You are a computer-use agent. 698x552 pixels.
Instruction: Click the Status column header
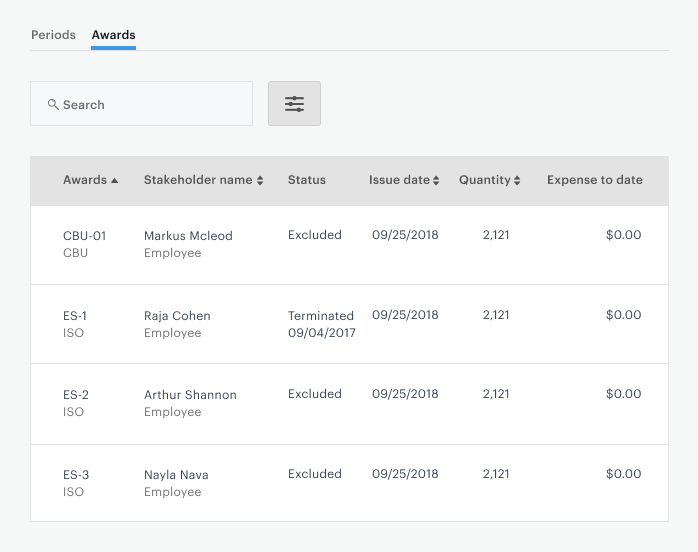click(x=307, y=180)
